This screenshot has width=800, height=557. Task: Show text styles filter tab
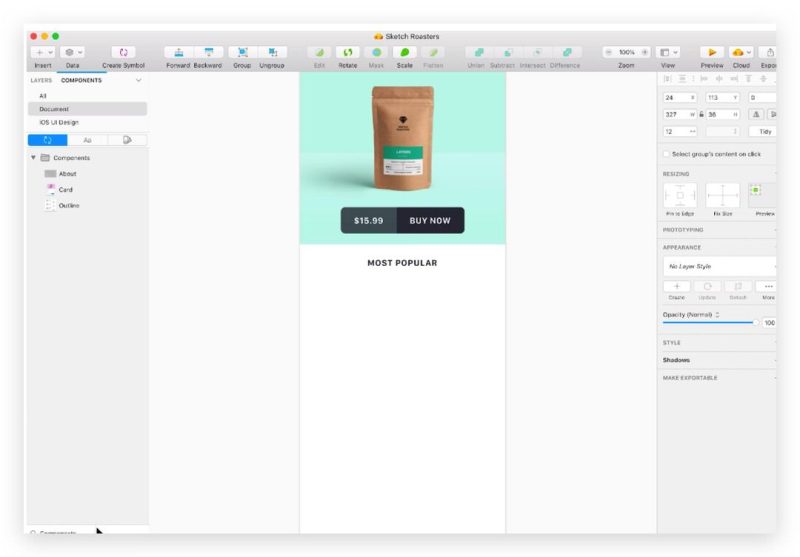(87, 140)
